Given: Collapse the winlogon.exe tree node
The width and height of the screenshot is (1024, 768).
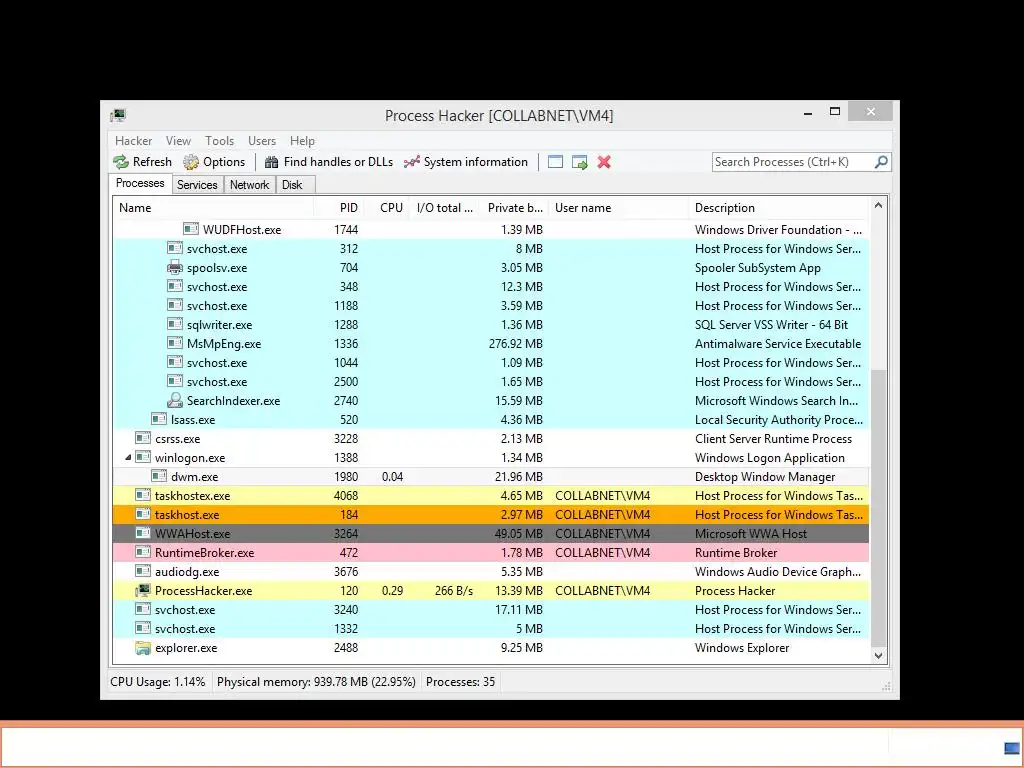Looking at the screenshot, I should (x=128, y=458).
